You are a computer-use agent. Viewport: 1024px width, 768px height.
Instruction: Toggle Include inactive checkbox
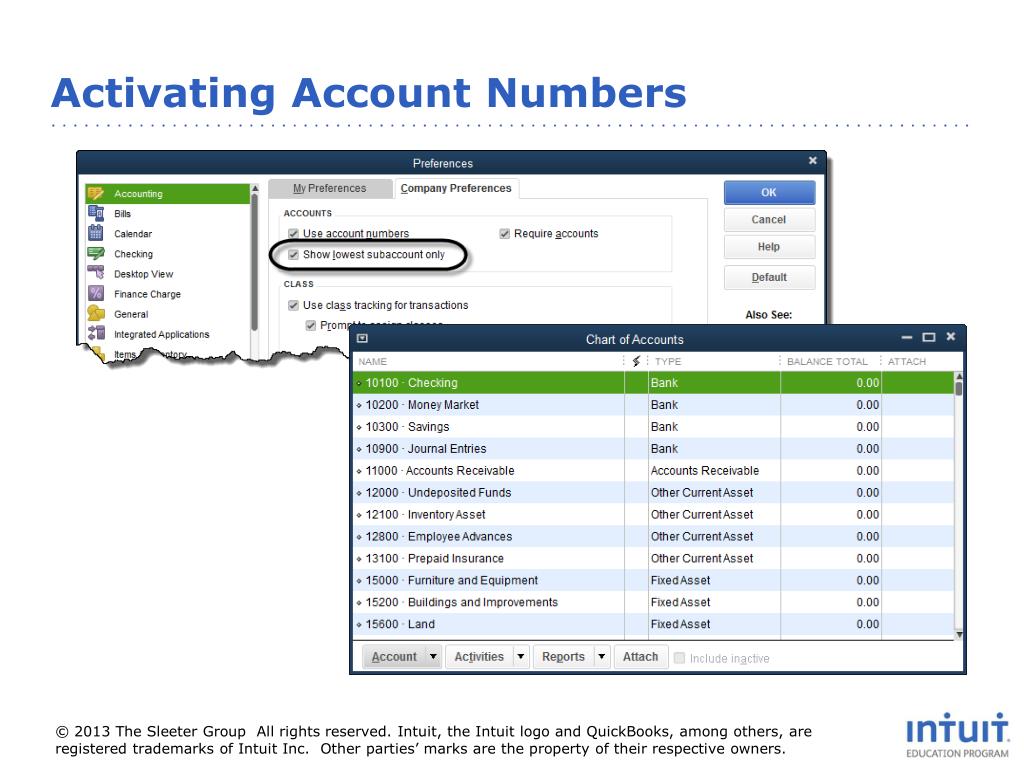click(679, 658)
